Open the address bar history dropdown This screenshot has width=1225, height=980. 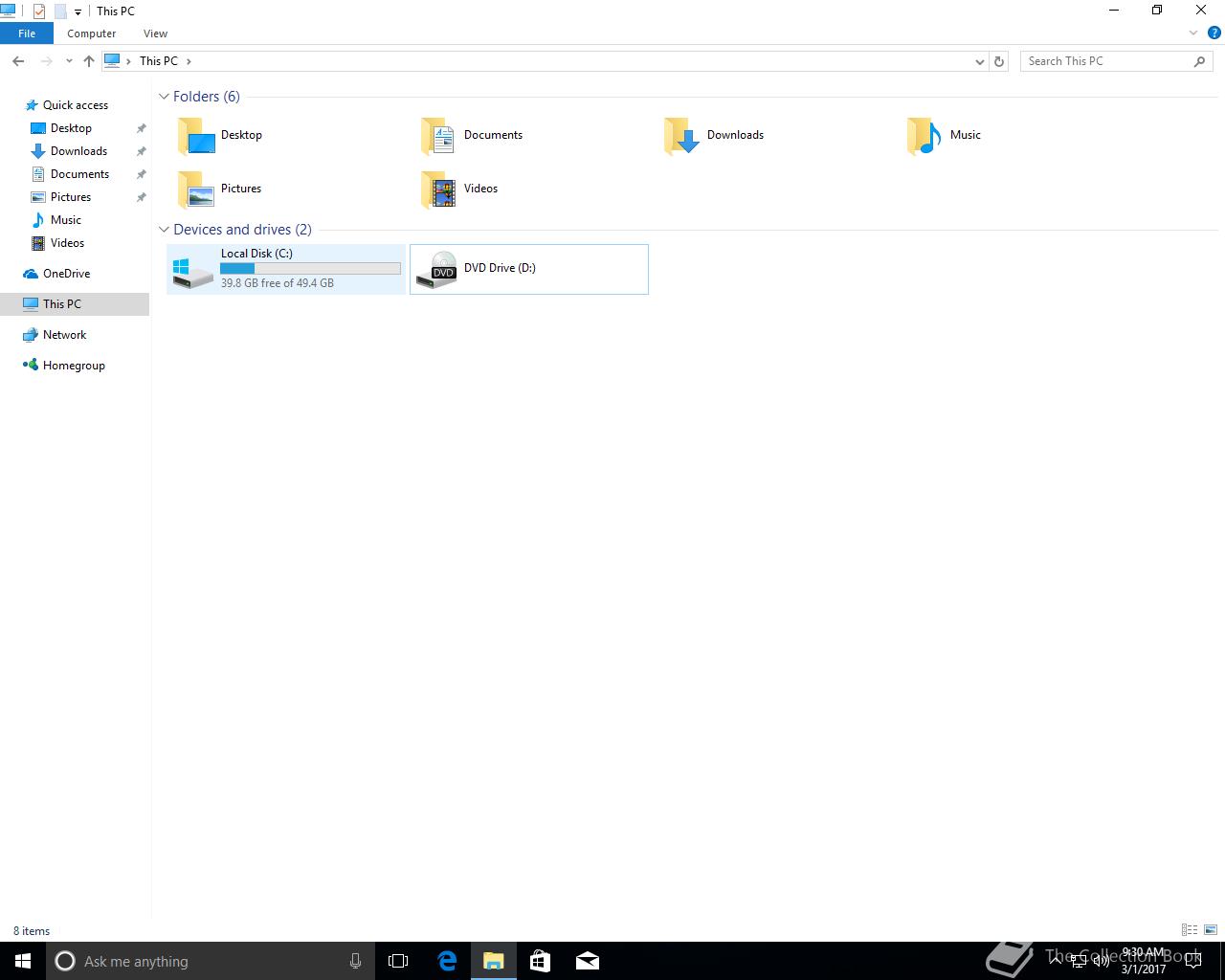pyautogui.click(x=979, y=61)
